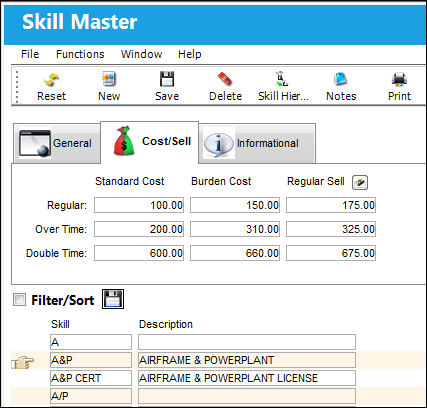Enable the Filter/Sort checkbox
This screenshot has width=427, height=408.
click(x=19, y=299)
